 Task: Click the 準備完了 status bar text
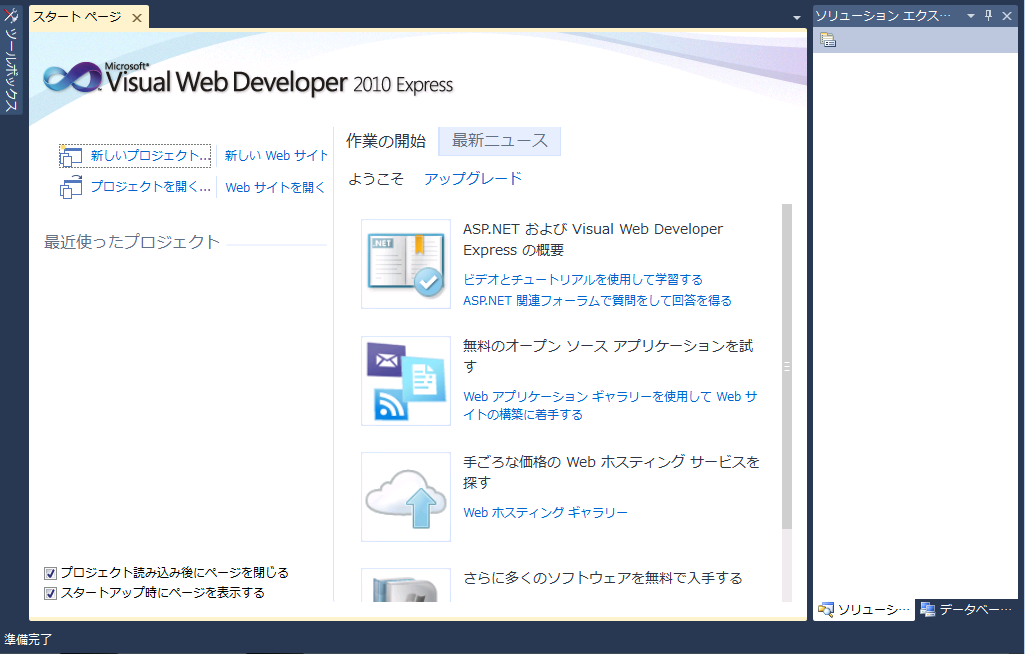point(28,640)
